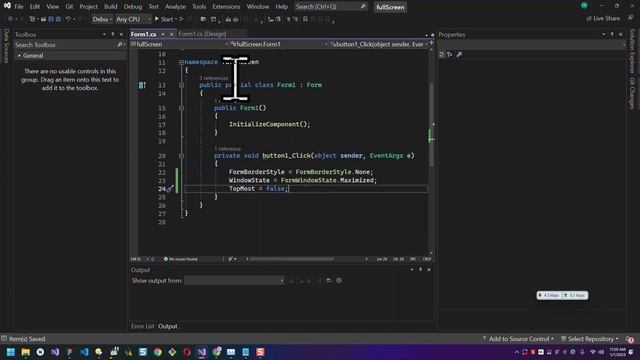The image size is (640, 360).
Task: Collapse the namespace block on line 11
Action: [181, 62]
